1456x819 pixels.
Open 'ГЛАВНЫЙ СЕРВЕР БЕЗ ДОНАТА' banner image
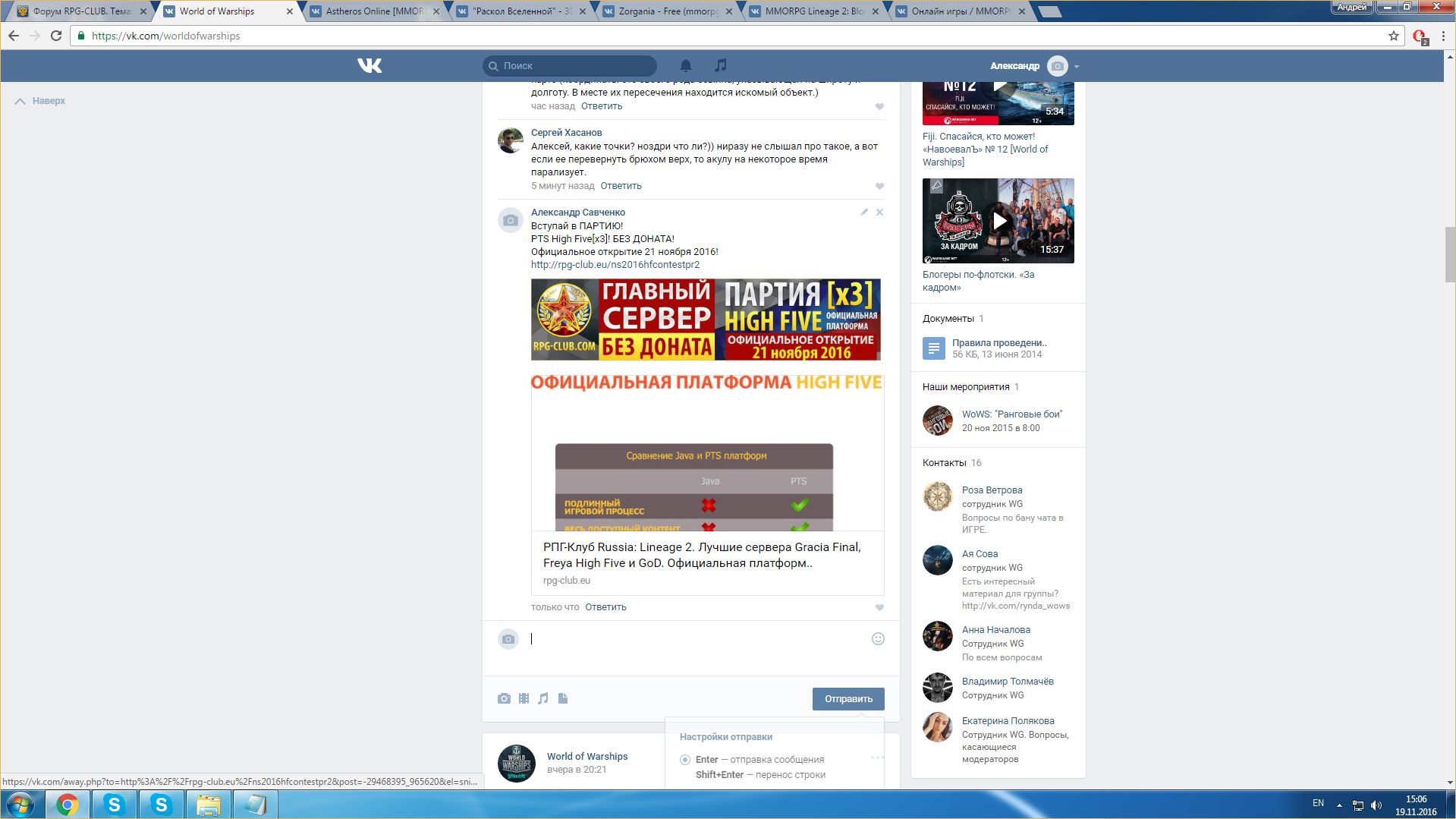click(x=706, y=320)
